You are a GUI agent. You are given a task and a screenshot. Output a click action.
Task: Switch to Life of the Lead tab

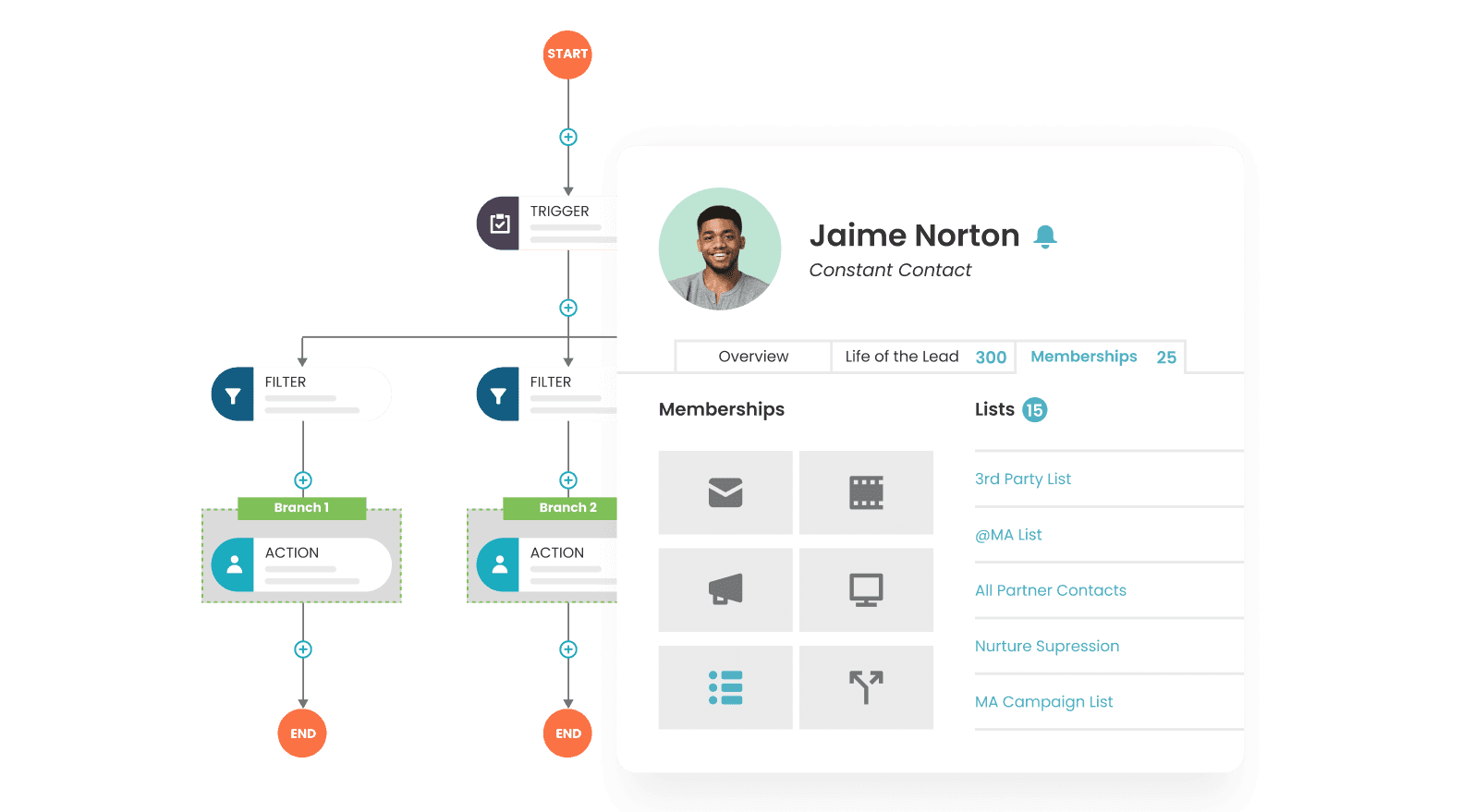tap(924, 357)
